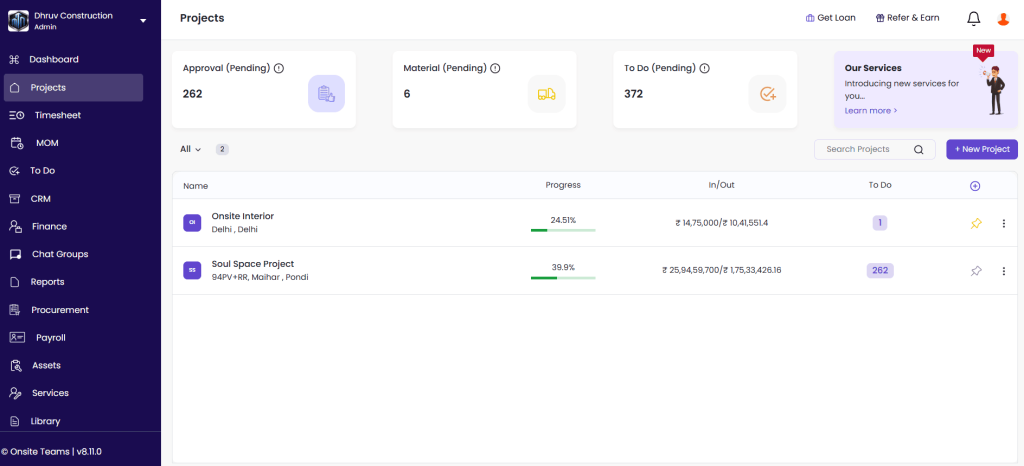Click the info icon beside Approval (Pending)
The image size is (1024, 466).
279,68
